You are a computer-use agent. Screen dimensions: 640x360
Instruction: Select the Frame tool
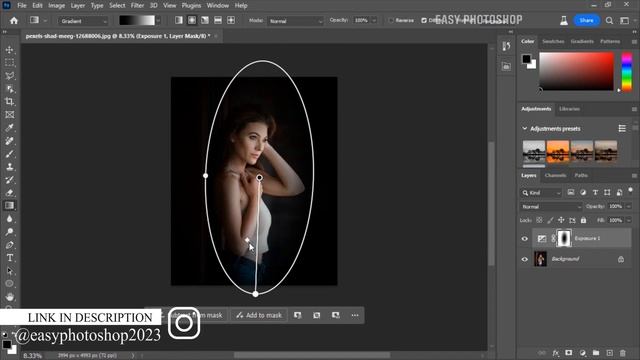[9, 115]
